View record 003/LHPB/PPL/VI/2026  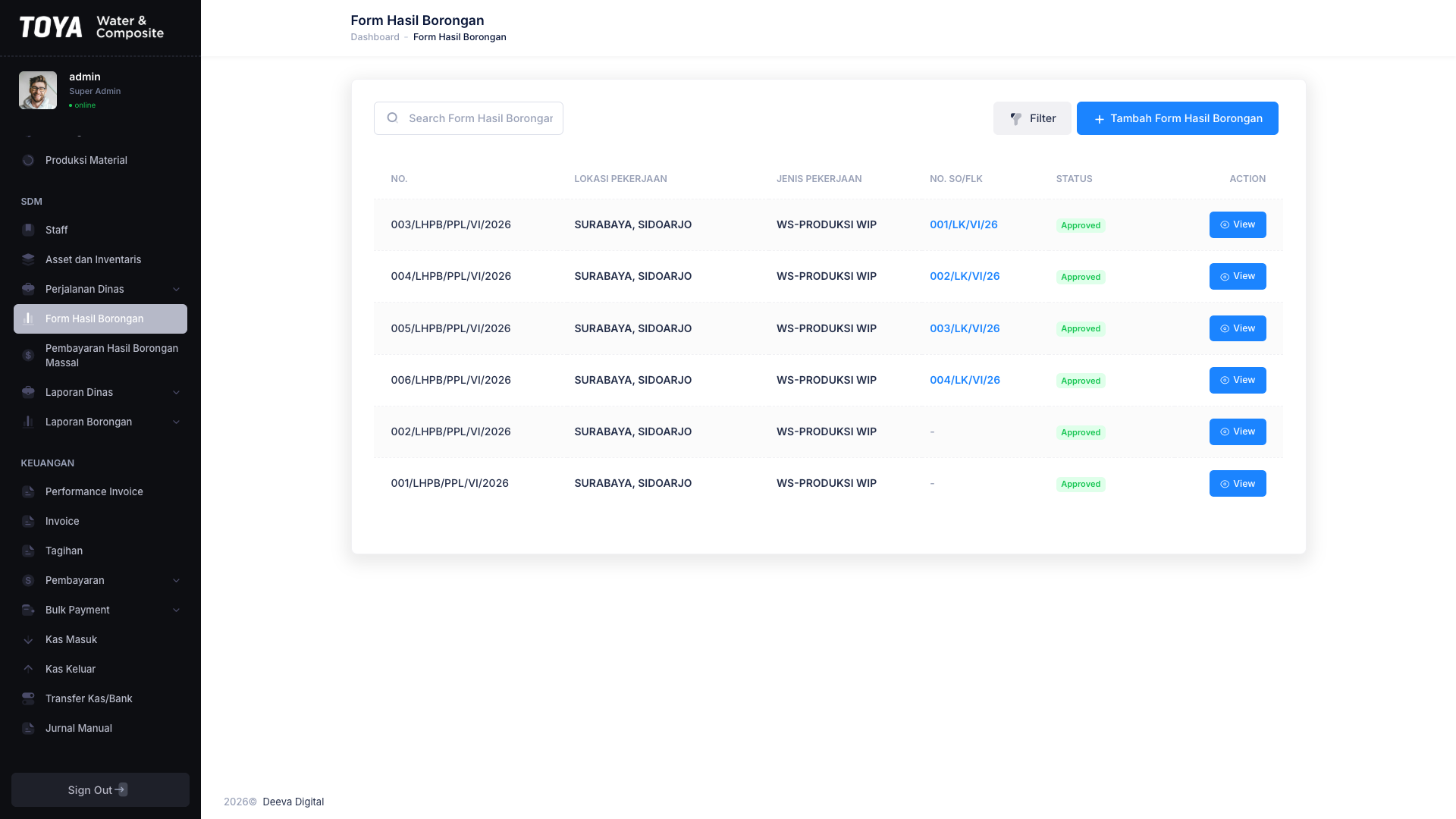(1238, 224)
